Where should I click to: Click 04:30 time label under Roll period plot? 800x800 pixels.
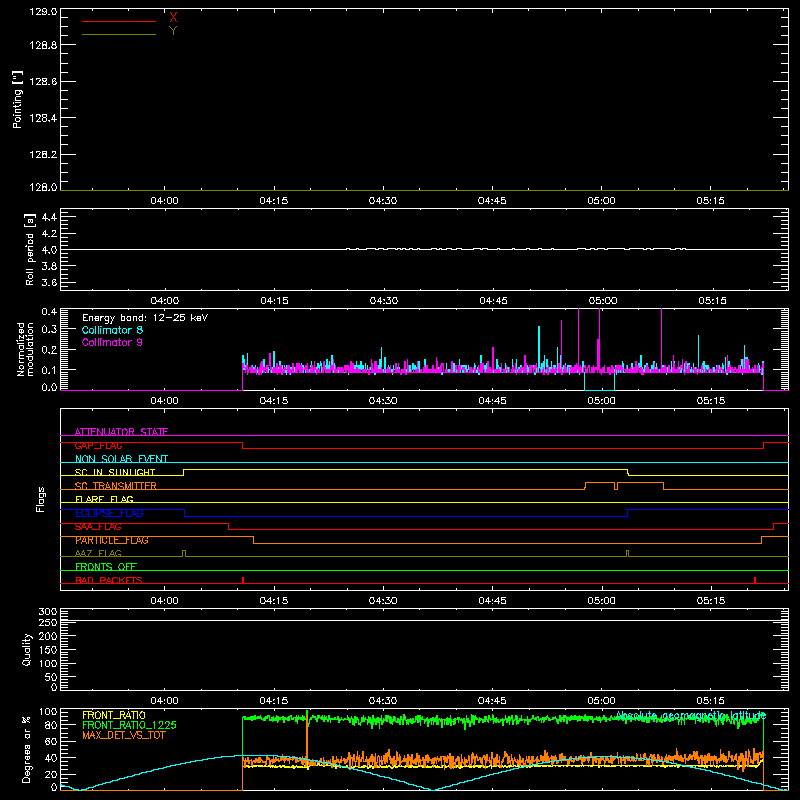coord(384,301)
